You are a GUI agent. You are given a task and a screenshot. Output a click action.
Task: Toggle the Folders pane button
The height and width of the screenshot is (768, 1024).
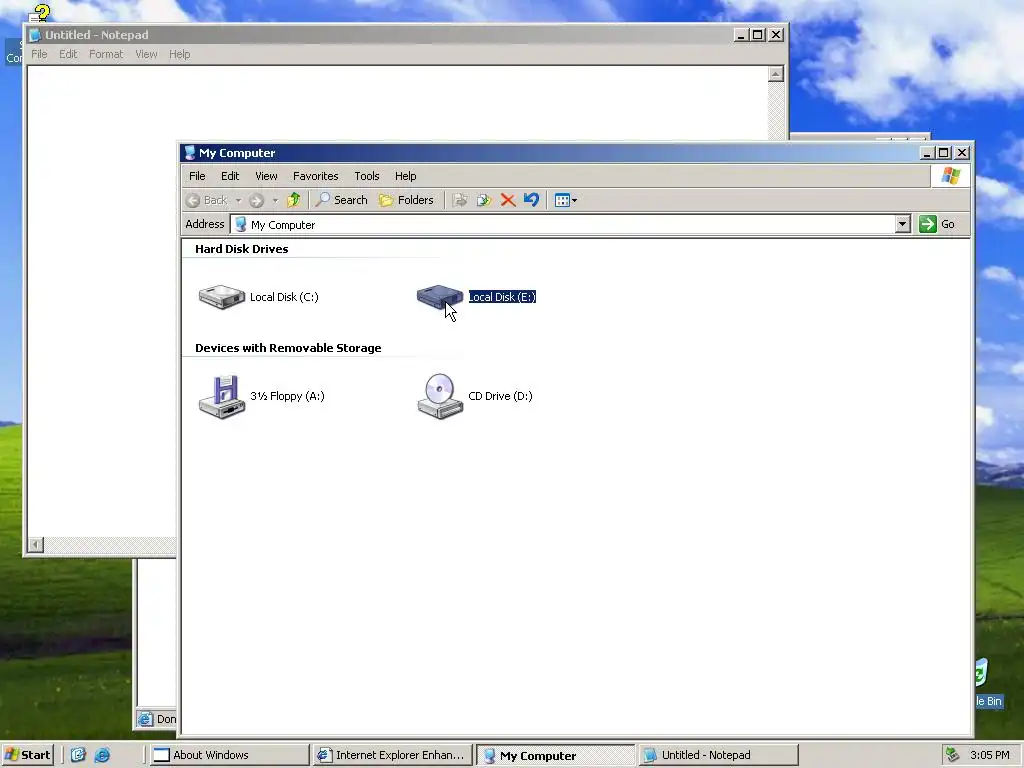pyautogui.click(x=406, y=200)
